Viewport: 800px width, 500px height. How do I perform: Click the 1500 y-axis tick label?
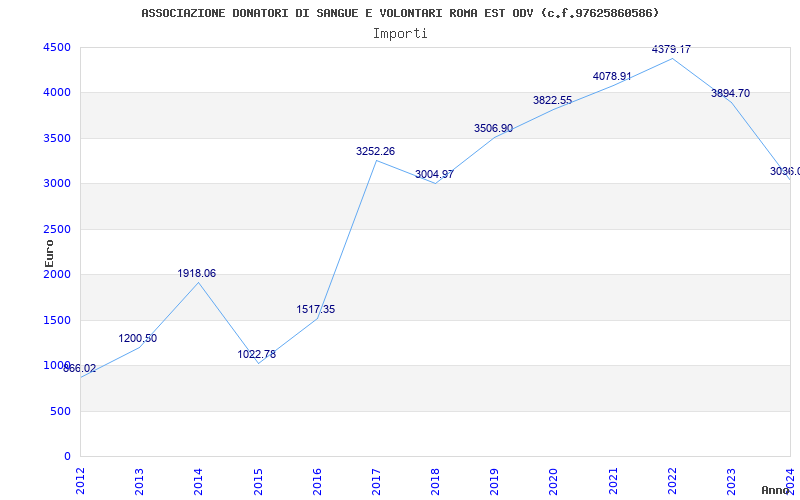57,320
